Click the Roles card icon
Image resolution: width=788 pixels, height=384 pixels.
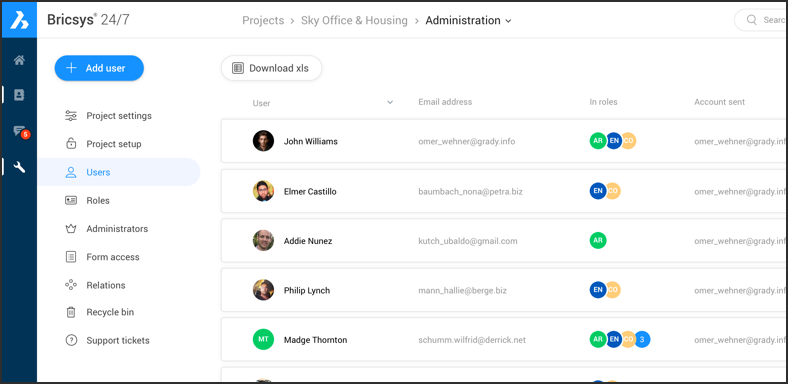coord(71,201)
